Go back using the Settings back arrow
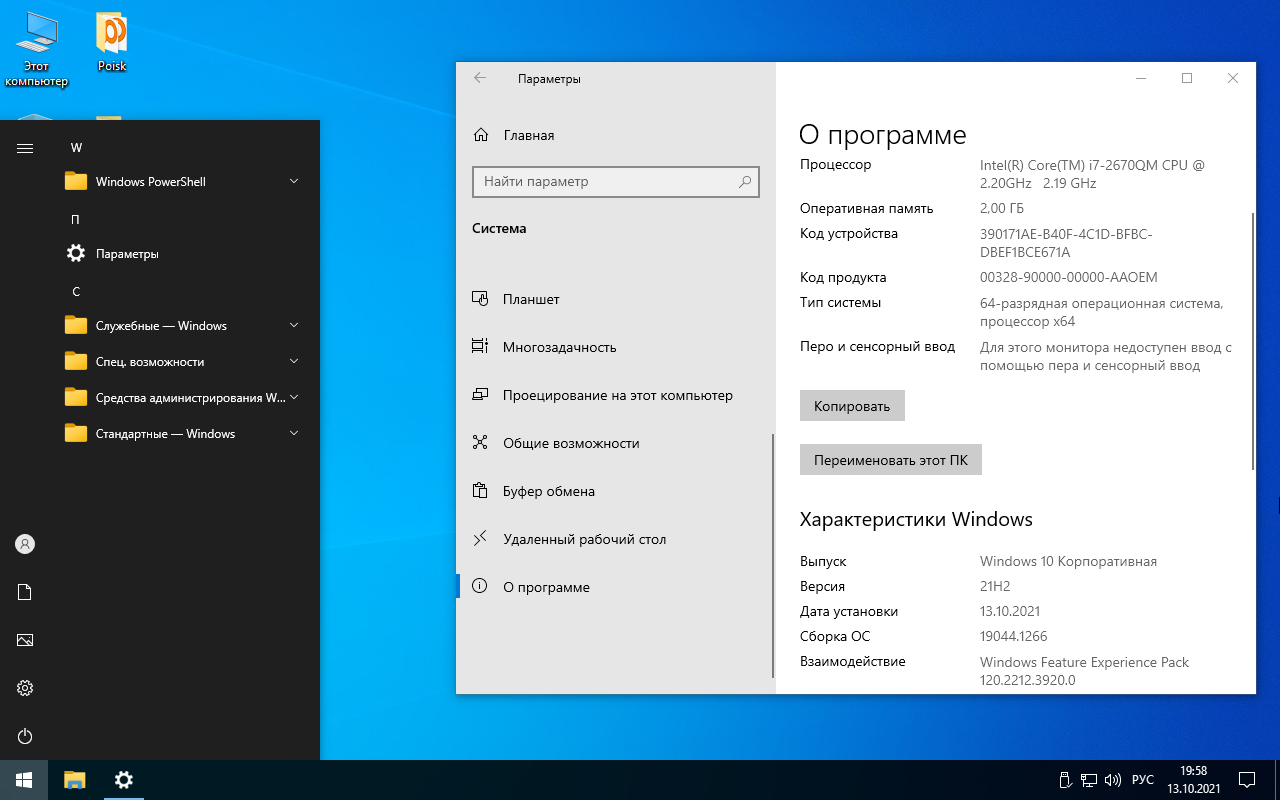 point(480,78)
